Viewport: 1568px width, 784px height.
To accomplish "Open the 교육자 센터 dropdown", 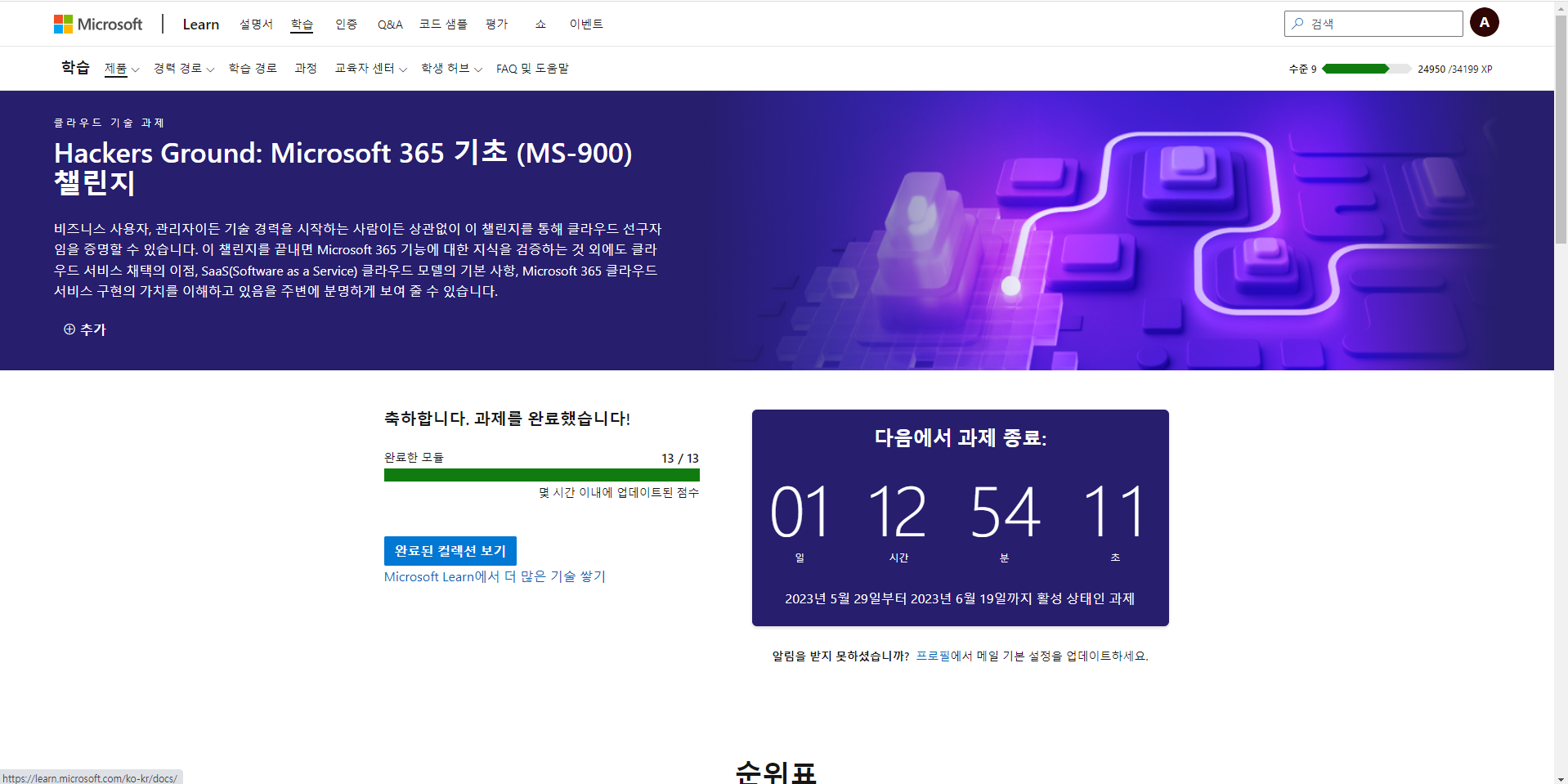I will [370, 69].
